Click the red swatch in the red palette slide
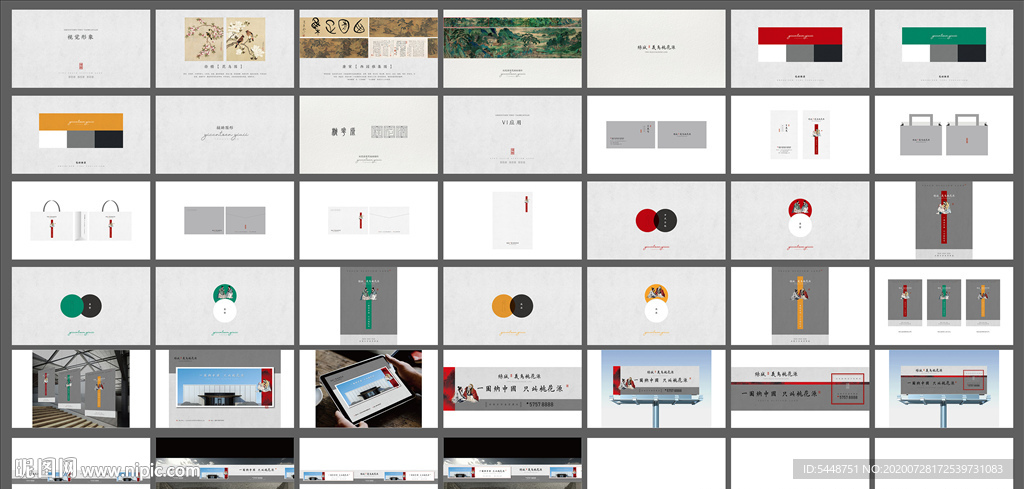The width and height of the screenshot is (1024, 489). coord(800,36)
